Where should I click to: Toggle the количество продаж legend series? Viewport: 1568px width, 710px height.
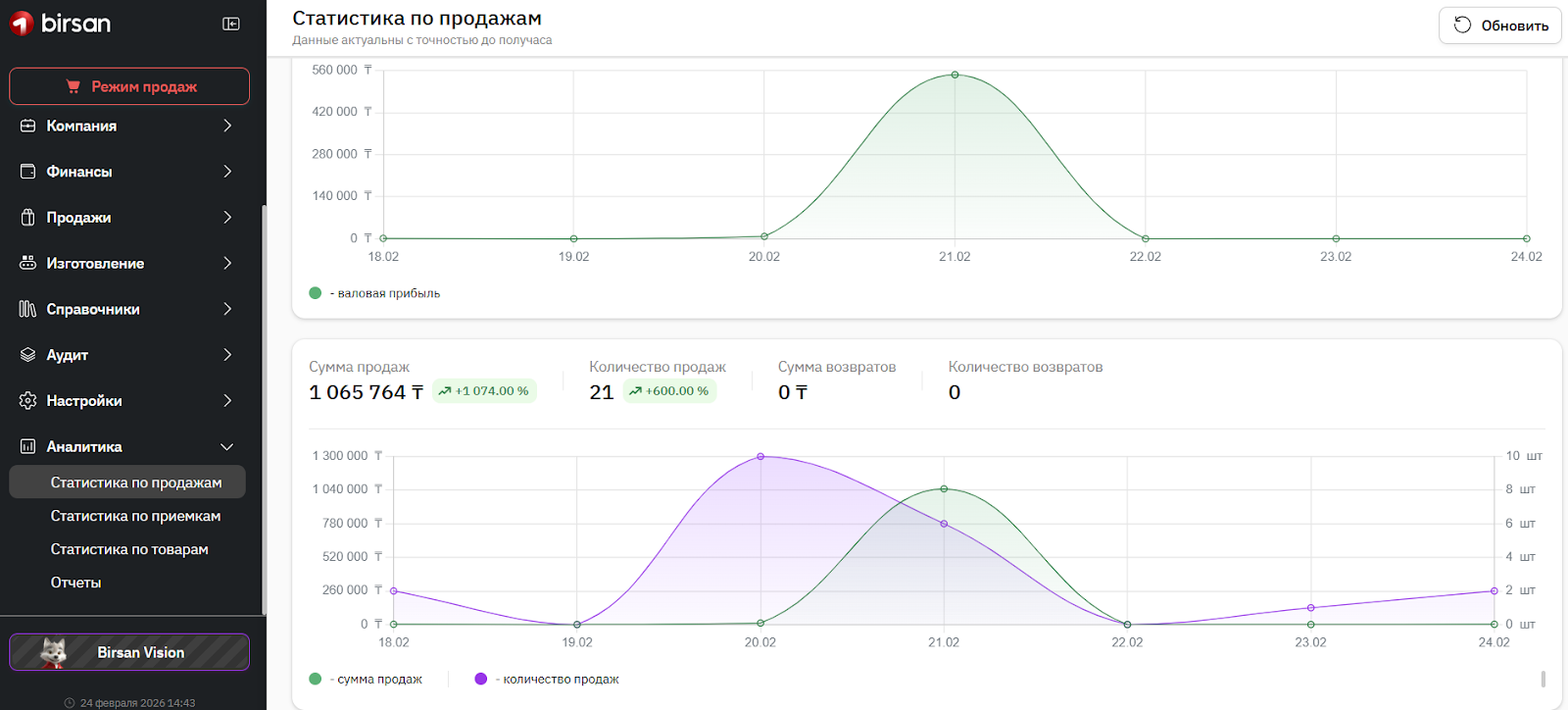(x=547, y=679)
